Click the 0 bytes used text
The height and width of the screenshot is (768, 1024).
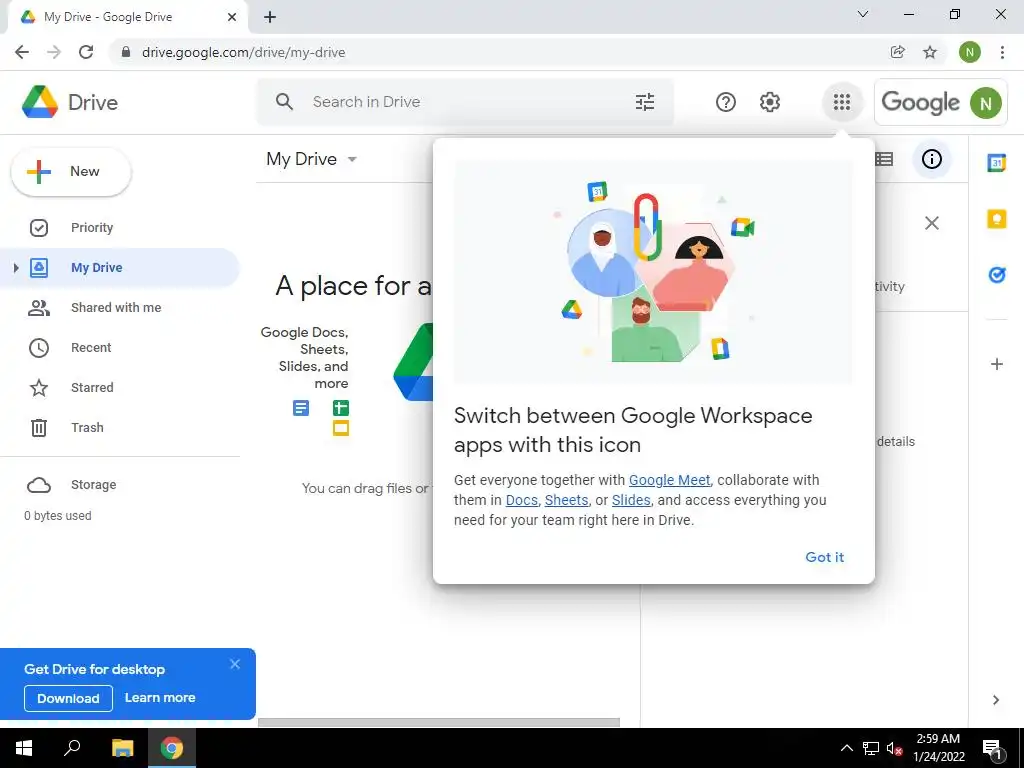point(57,515)
